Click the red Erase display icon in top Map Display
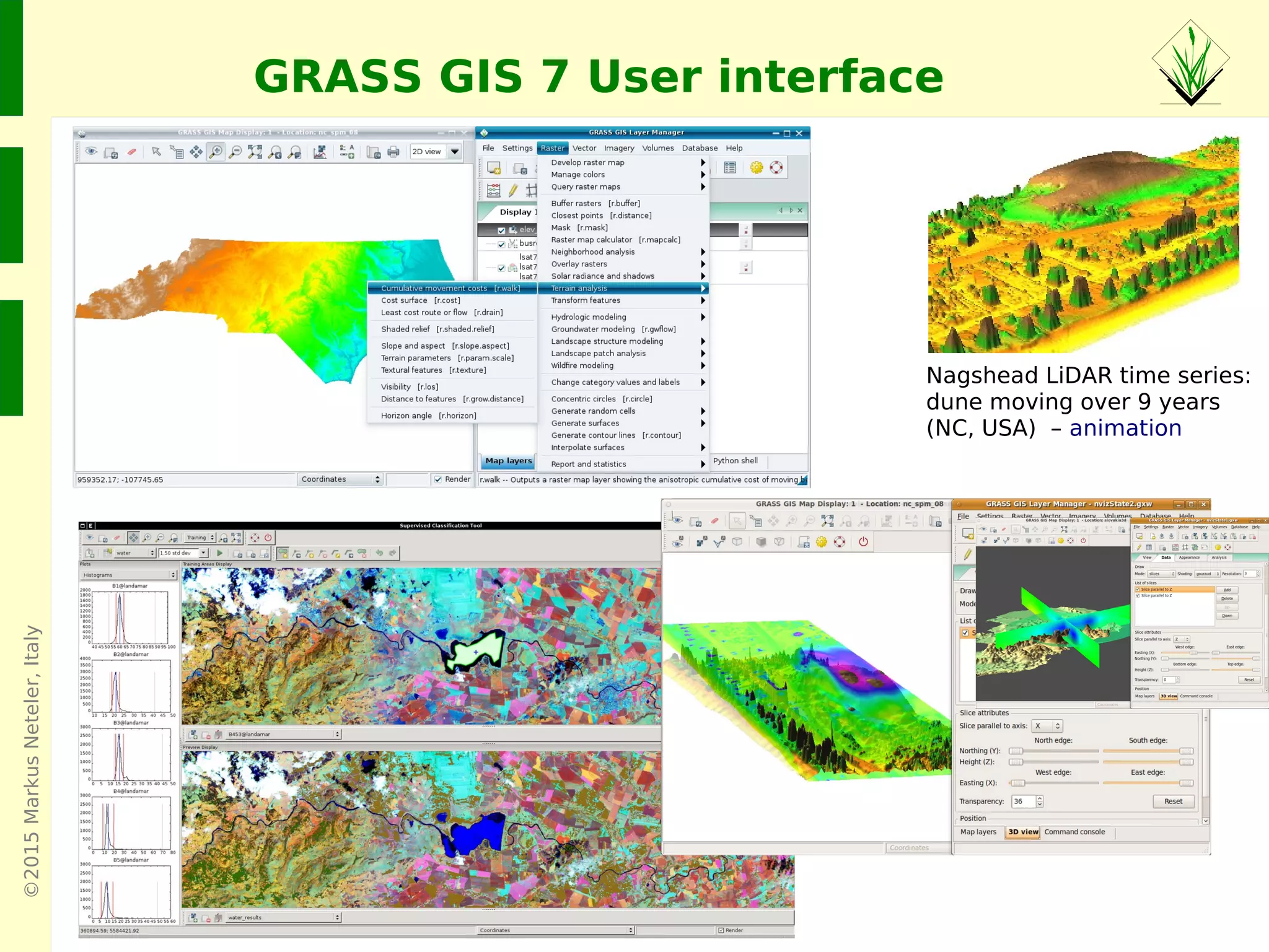Viewport: 1269px width, 952px height. point(131,152)
